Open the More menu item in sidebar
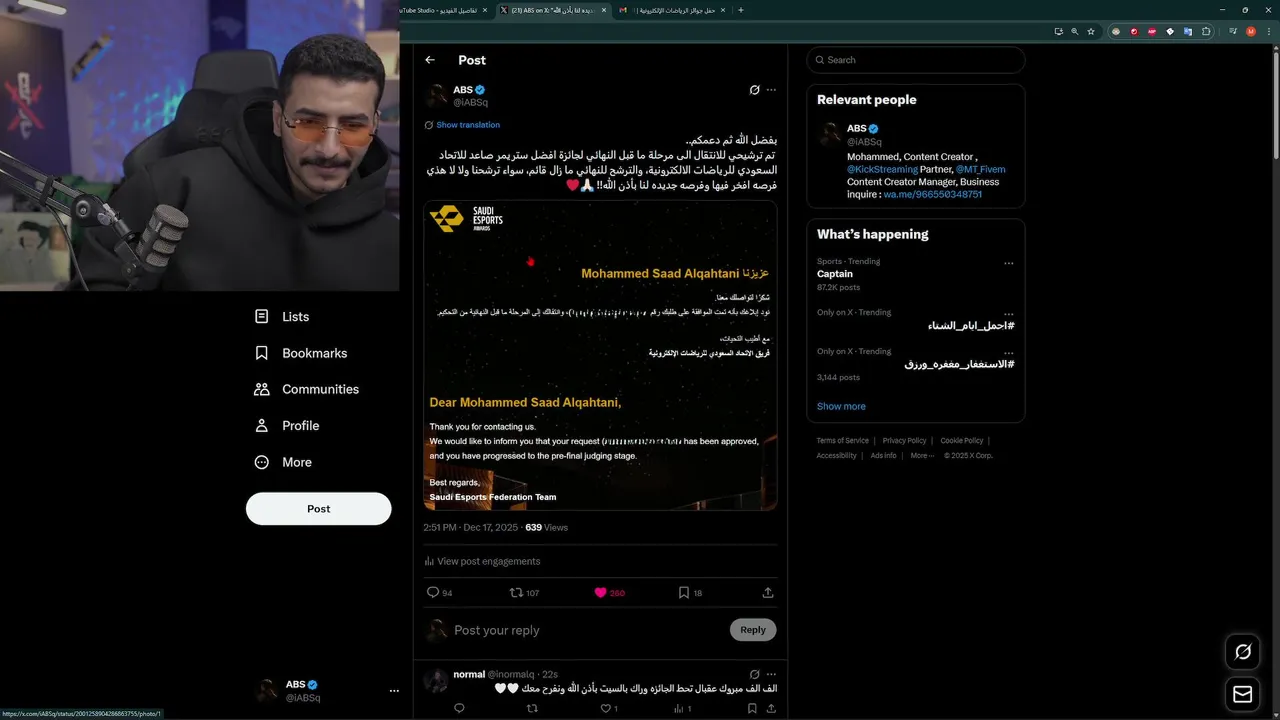 point(283,462)
